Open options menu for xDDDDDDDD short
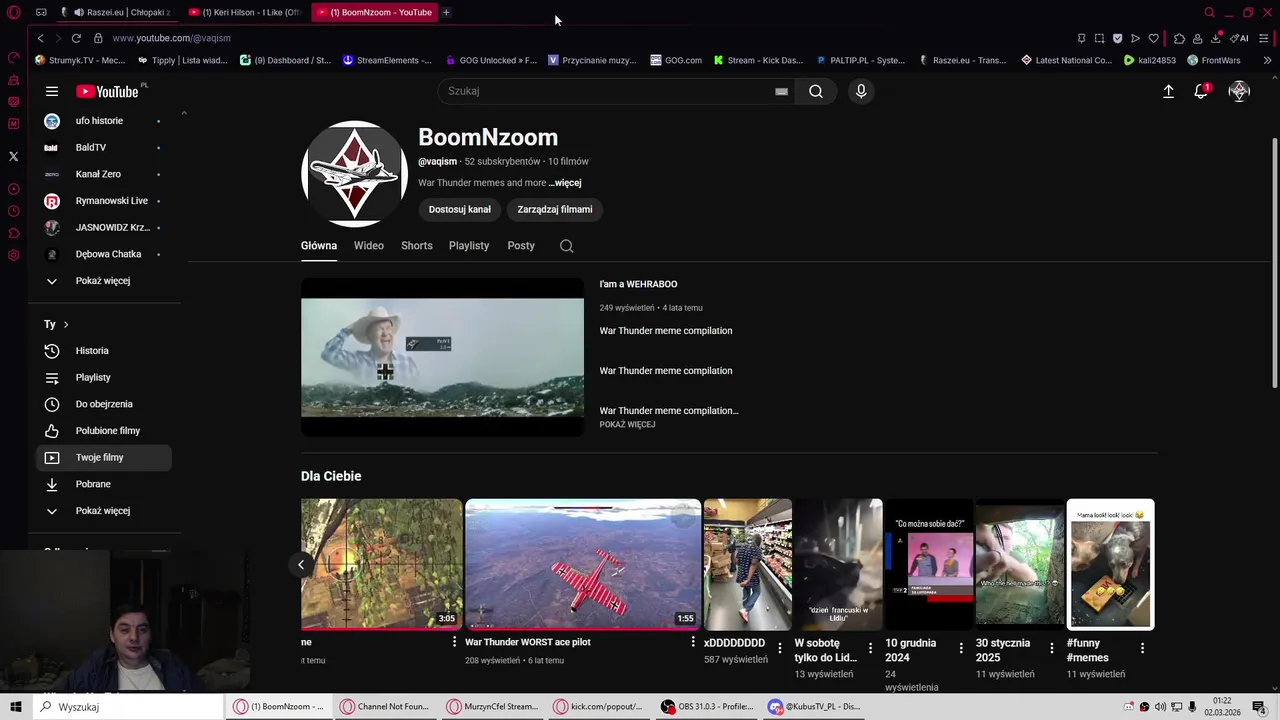Image resolution: width=1280 pixels, height=720 pixels. coord(780,648)
